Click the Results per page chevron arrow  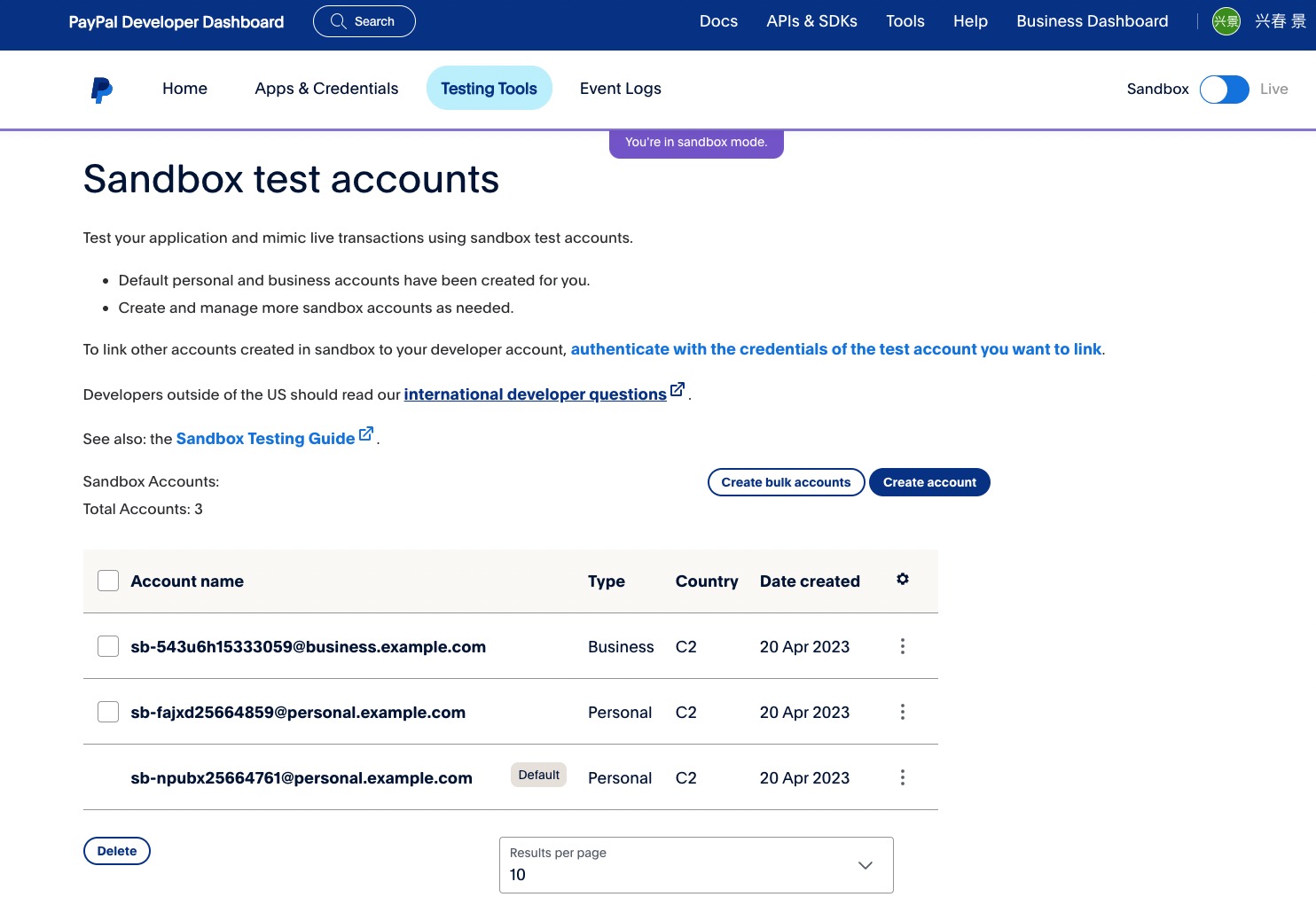866,865
